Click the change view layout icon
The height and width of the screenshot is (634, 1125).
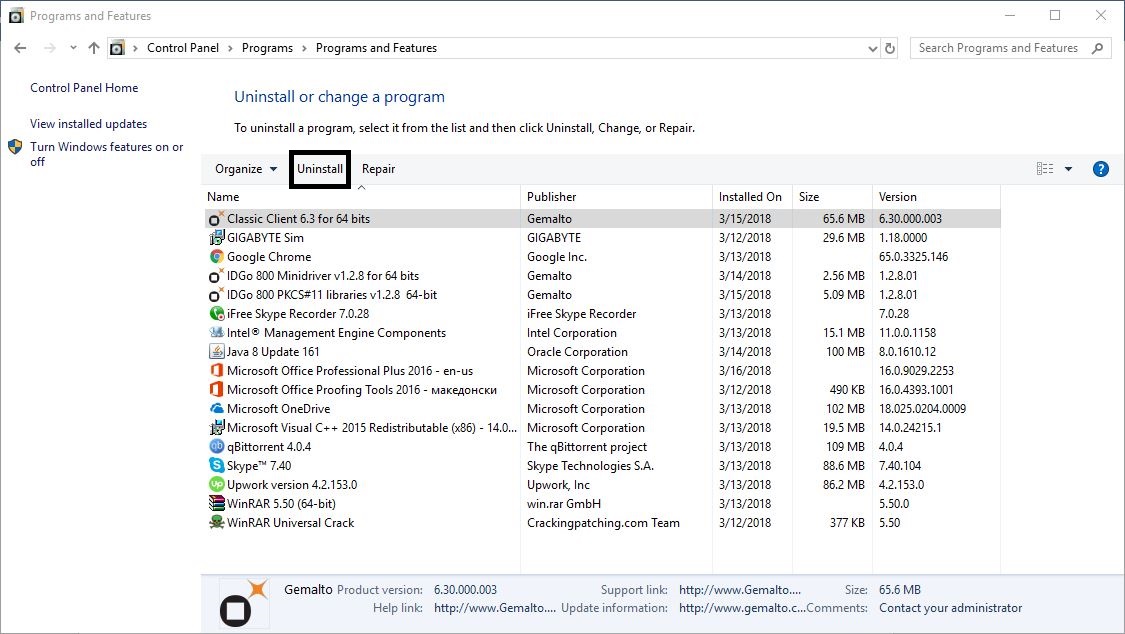click(x=1045, y=169)
